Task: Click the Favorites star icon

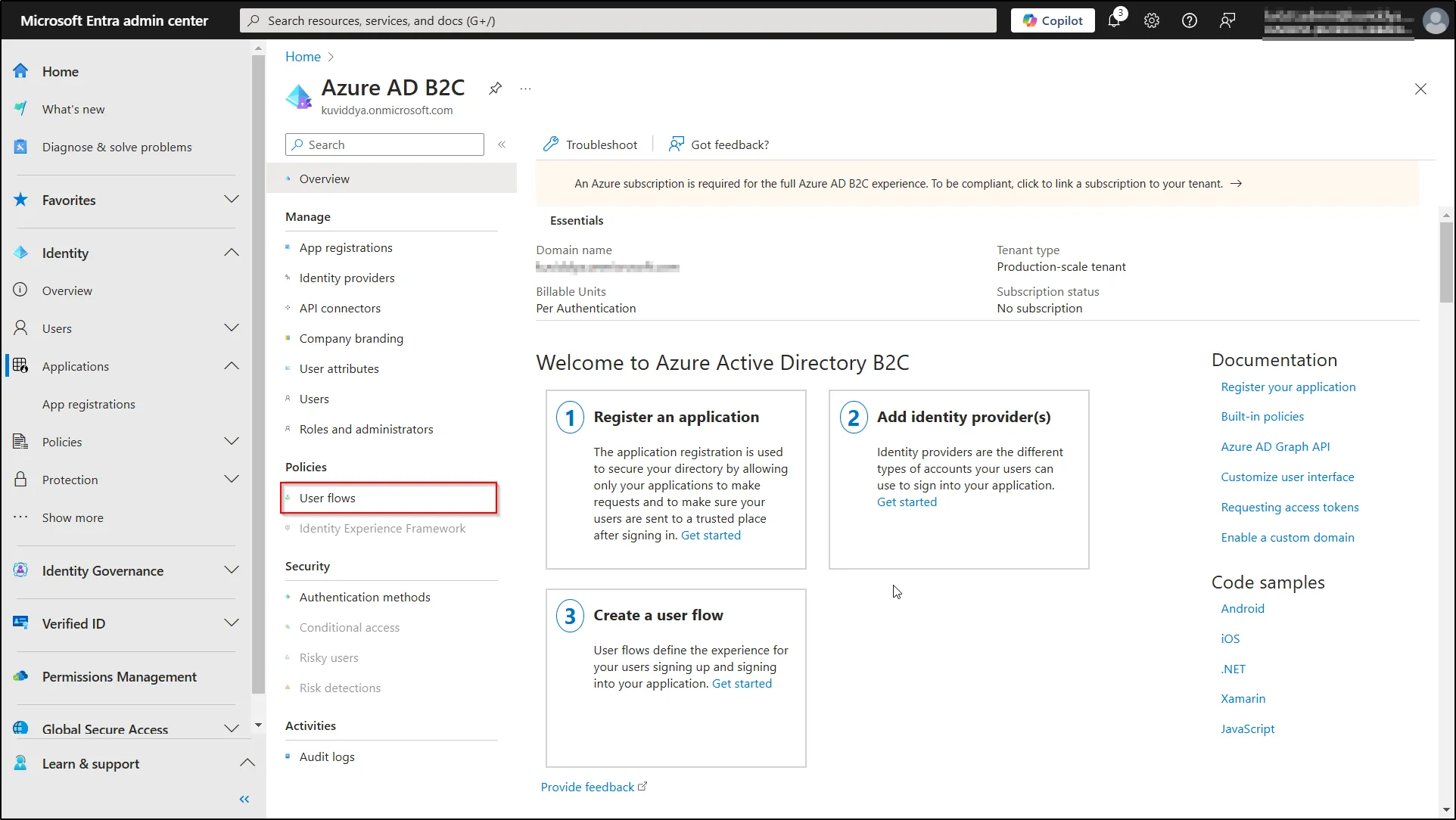Action: click(20, 200)
